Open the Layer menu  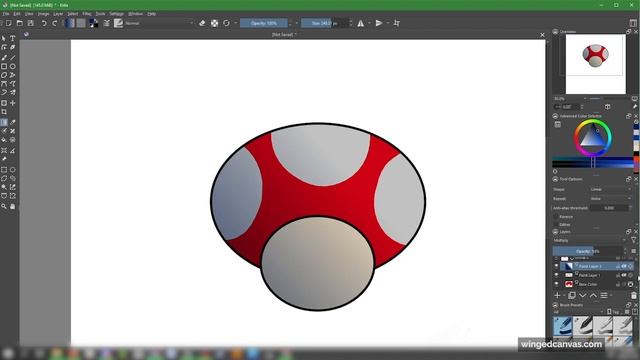[x=58, y=14]
